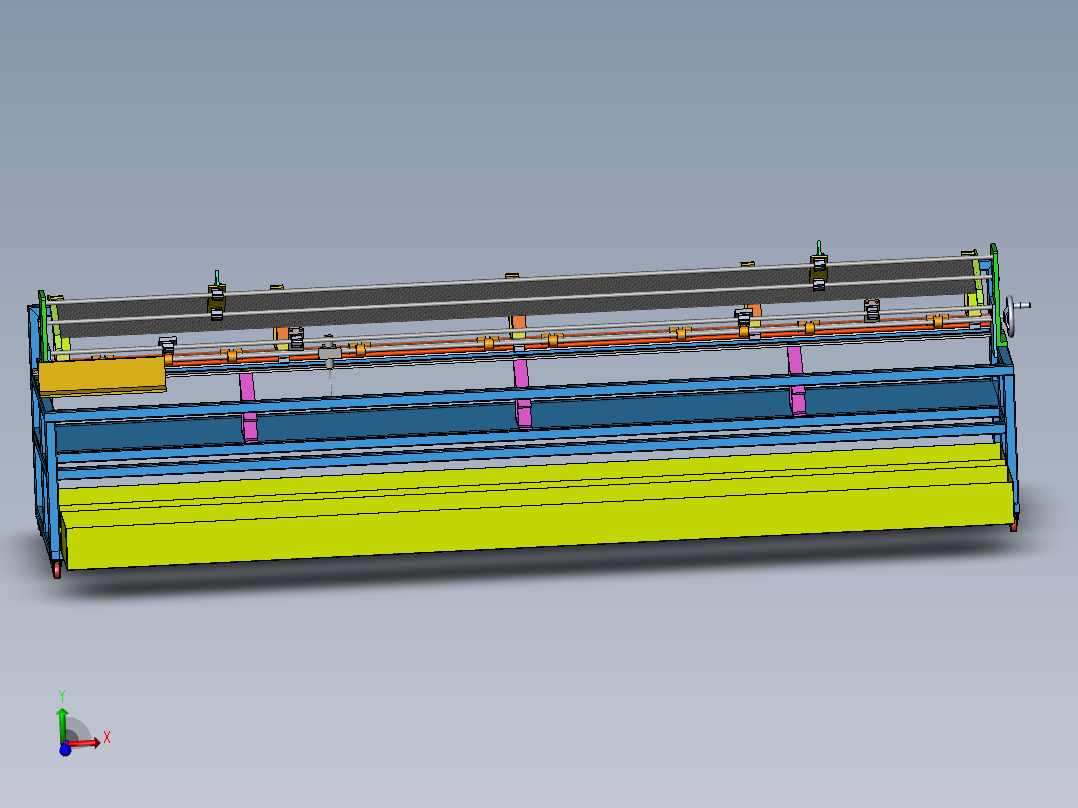Select the top-right clamp with green pin
The height and width of the screenshot is (808, 1078).
click(818, 266)
